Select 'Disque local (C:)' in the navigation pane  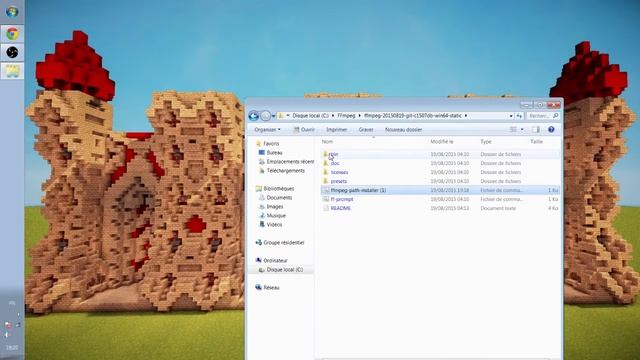pyautogui.click(x=284, y=270)
